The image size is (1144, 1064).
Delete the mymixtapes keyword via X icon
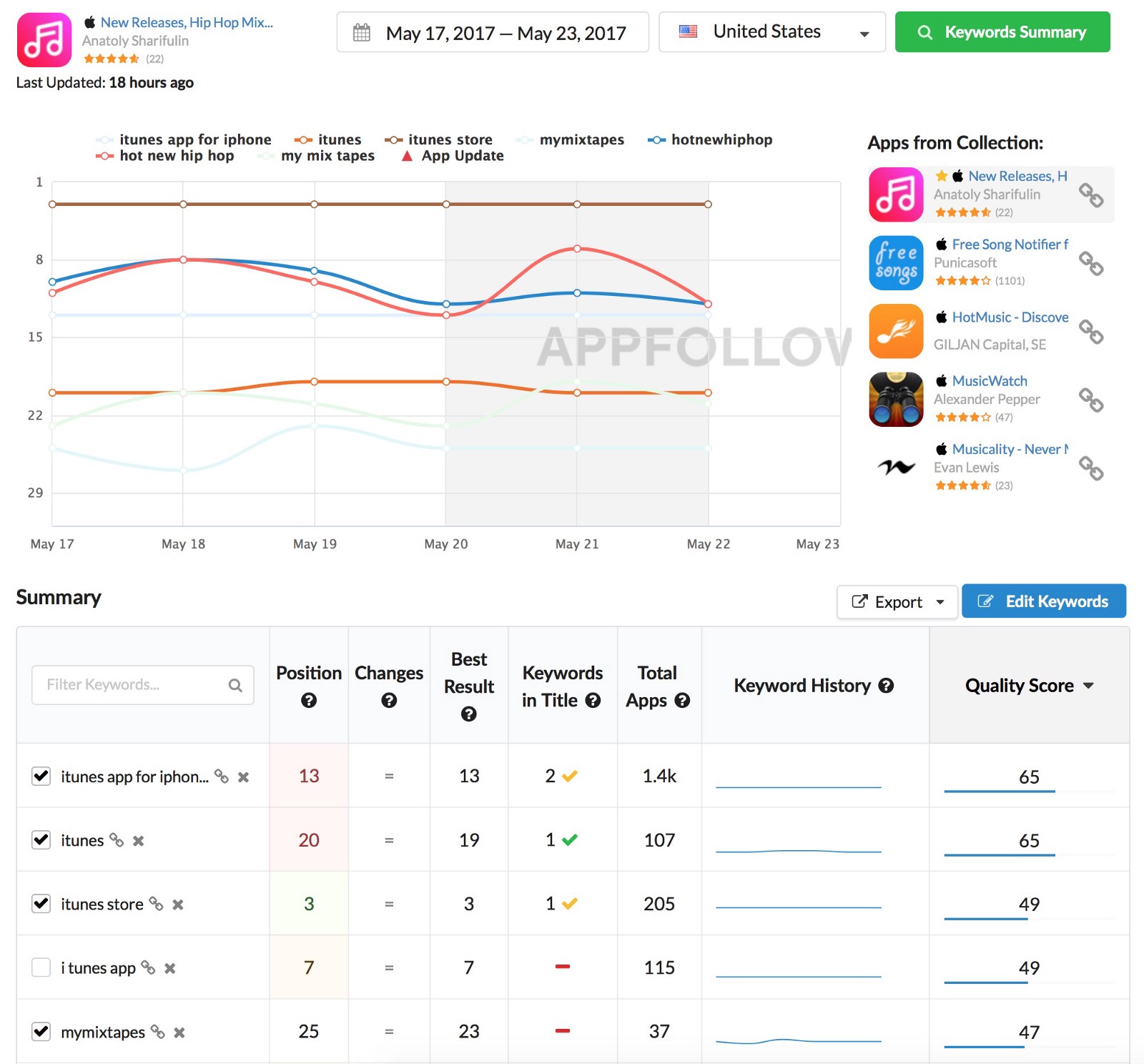coord(179,1033)
